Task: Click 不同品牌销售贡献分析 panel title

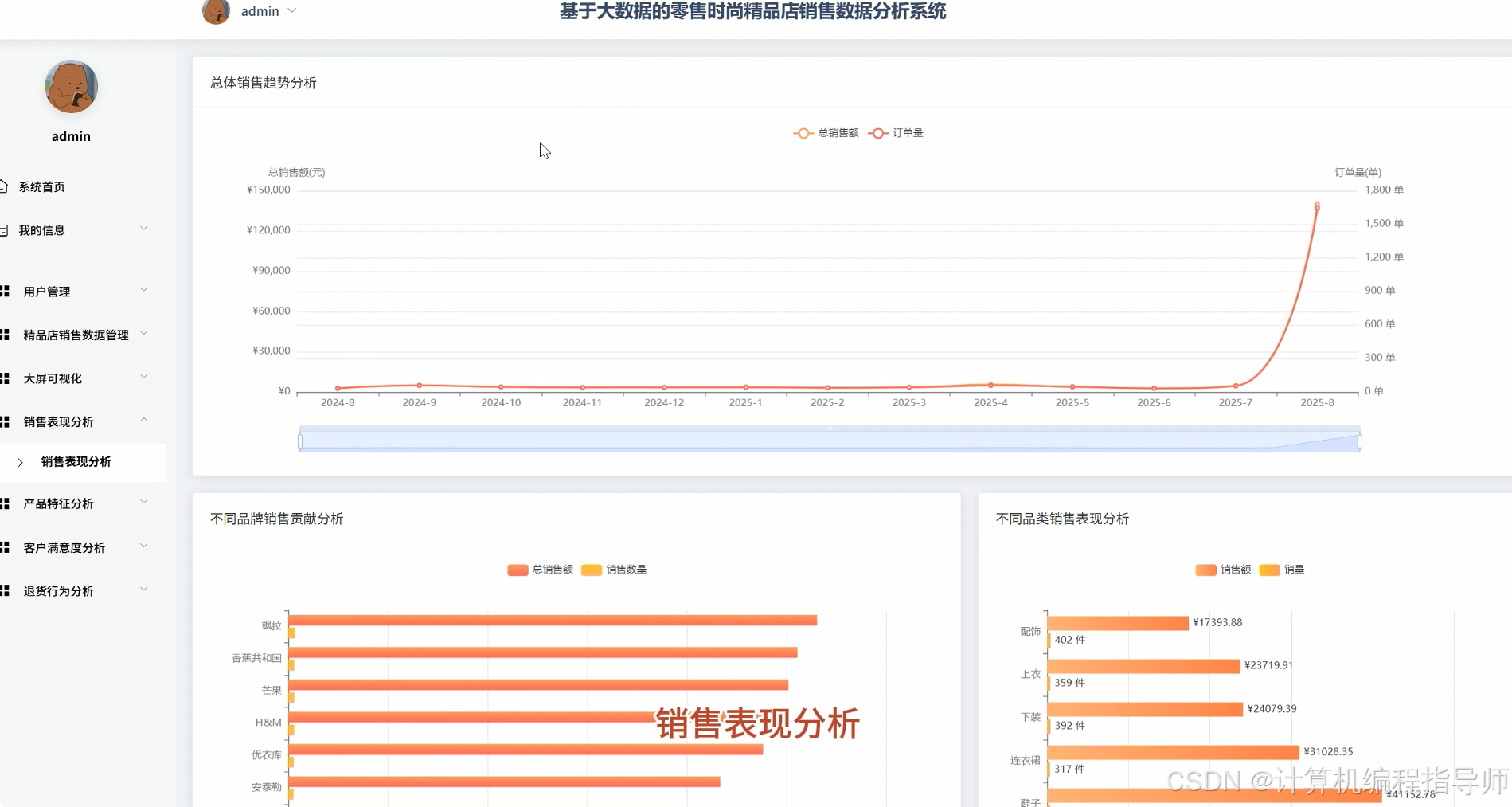Action: point(276,519)
